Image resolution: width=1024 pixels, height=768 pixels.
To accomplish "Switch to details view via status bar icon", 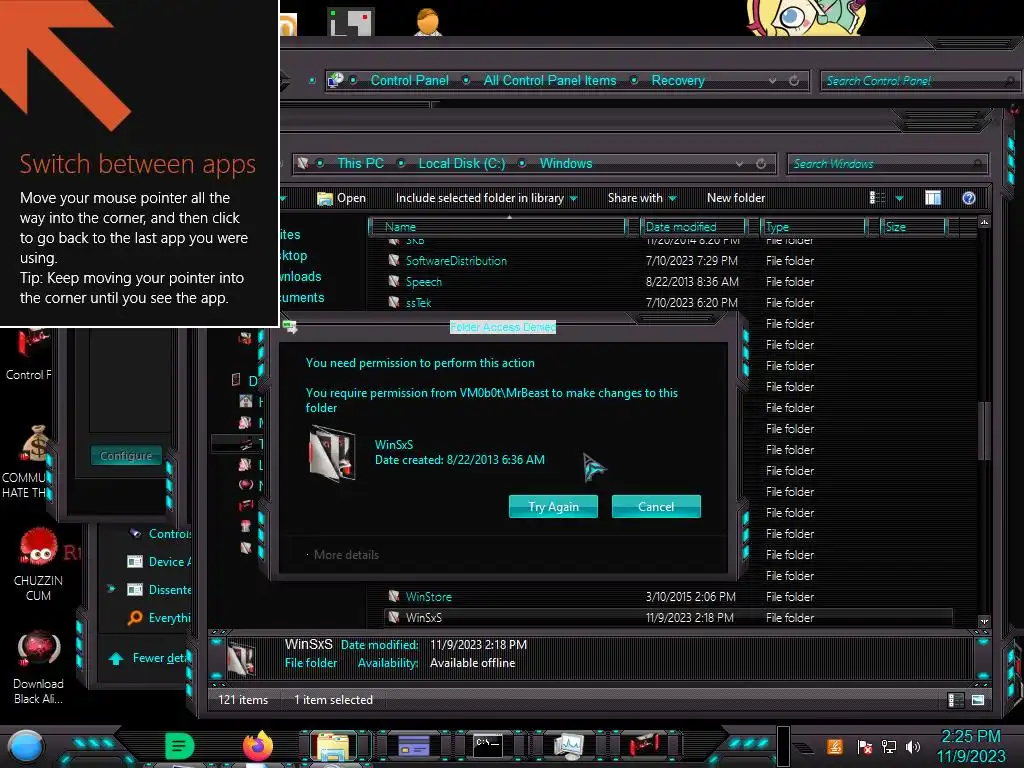I will coord(955,700).
